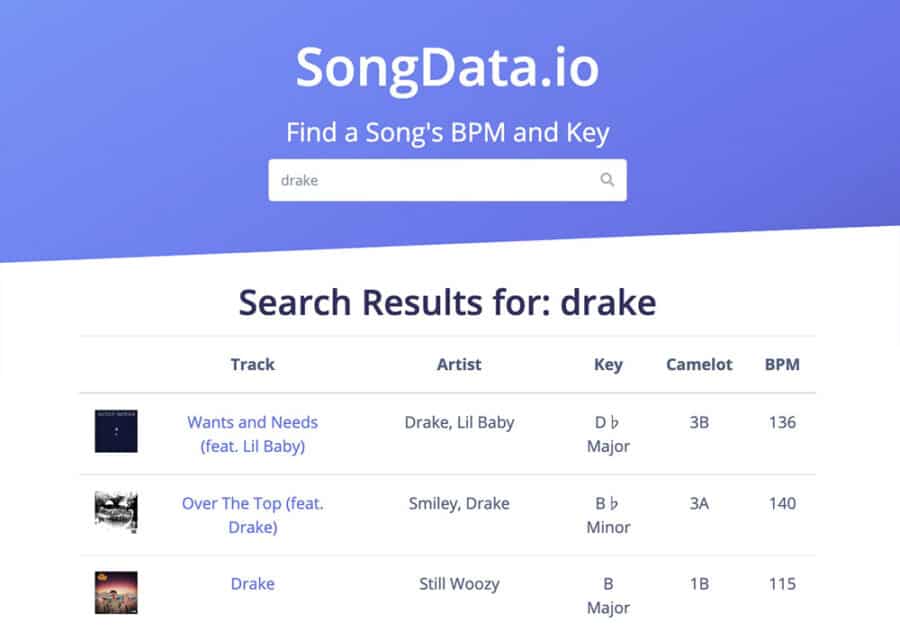This screenshot has width=900, height=632.
Task: Click the Track column header
Action: coord(252,364)
